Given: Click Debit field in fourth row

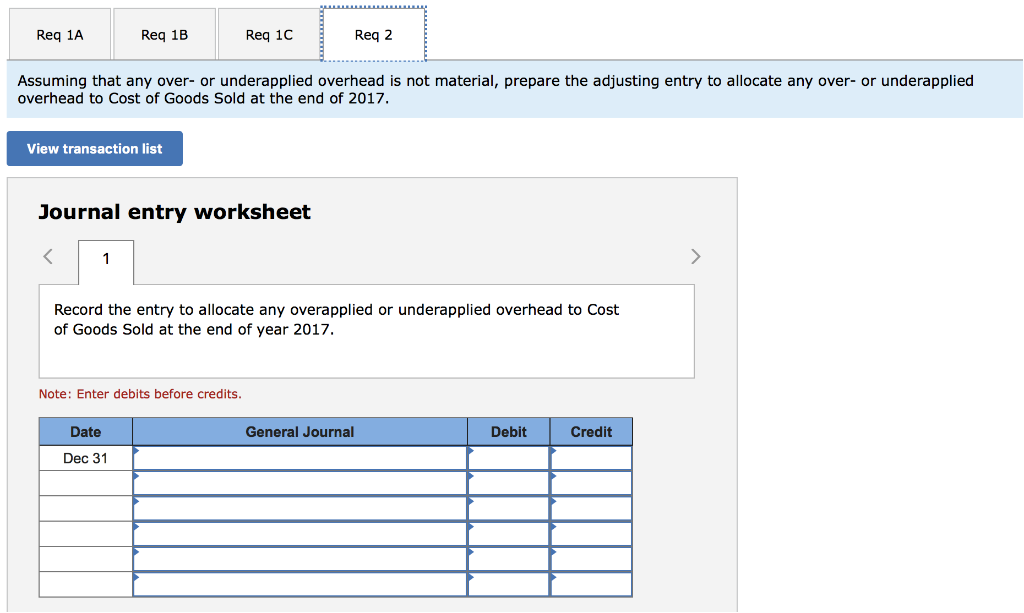Looking at the screenshot, I should (508, 534).
